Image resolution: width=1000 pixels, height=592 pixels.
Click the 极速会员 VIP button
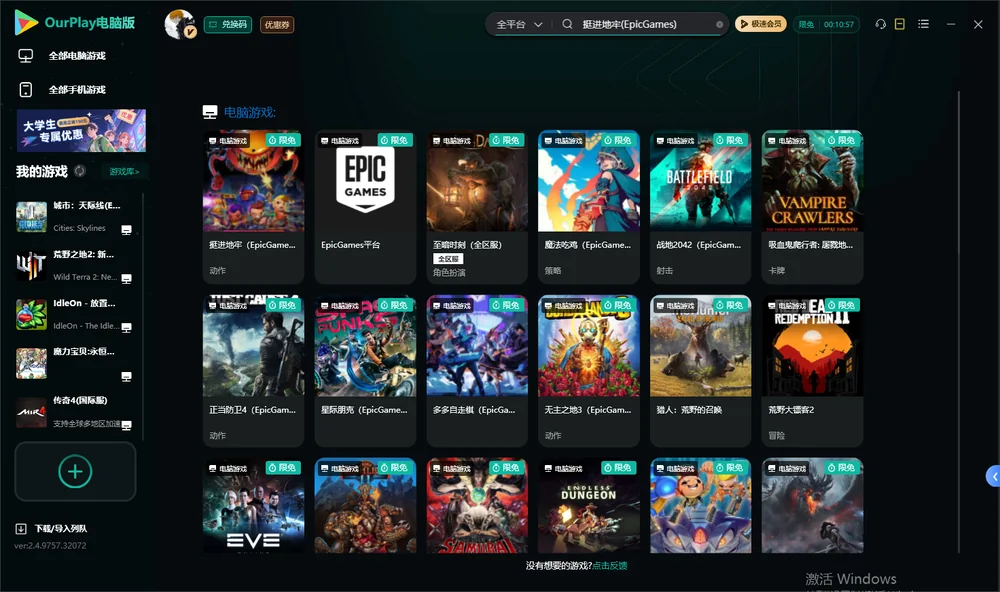pyautogui.click(x=761, y=24)
